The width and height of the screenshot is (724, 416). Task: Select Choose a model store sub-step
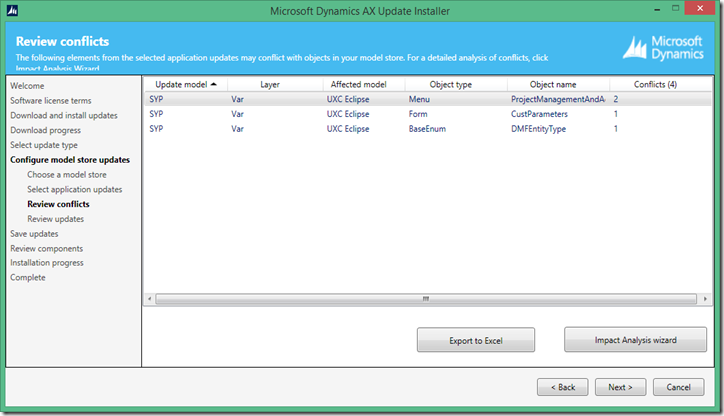(67, 175)
